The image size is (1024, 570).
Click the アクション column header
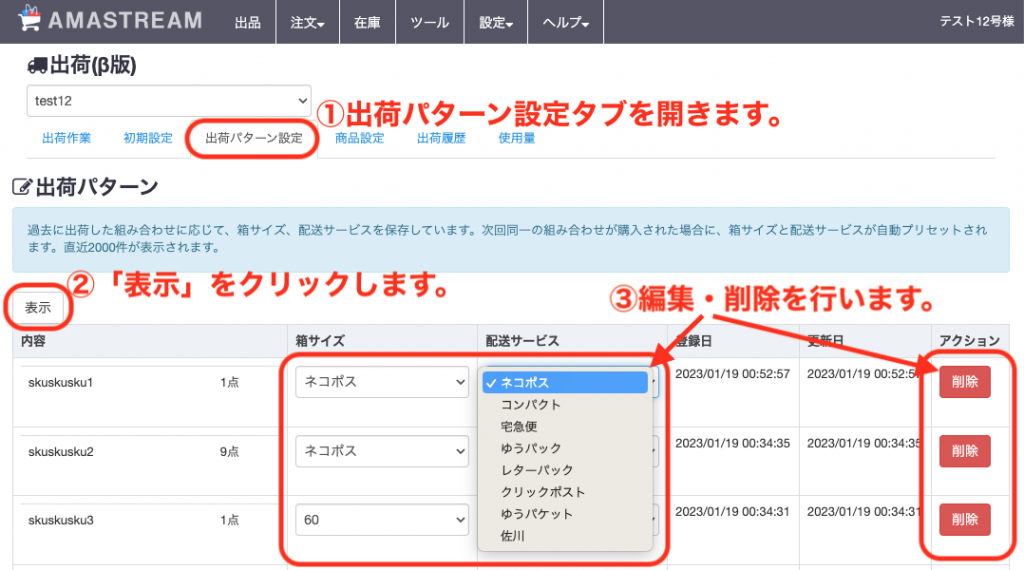point(969,341)
